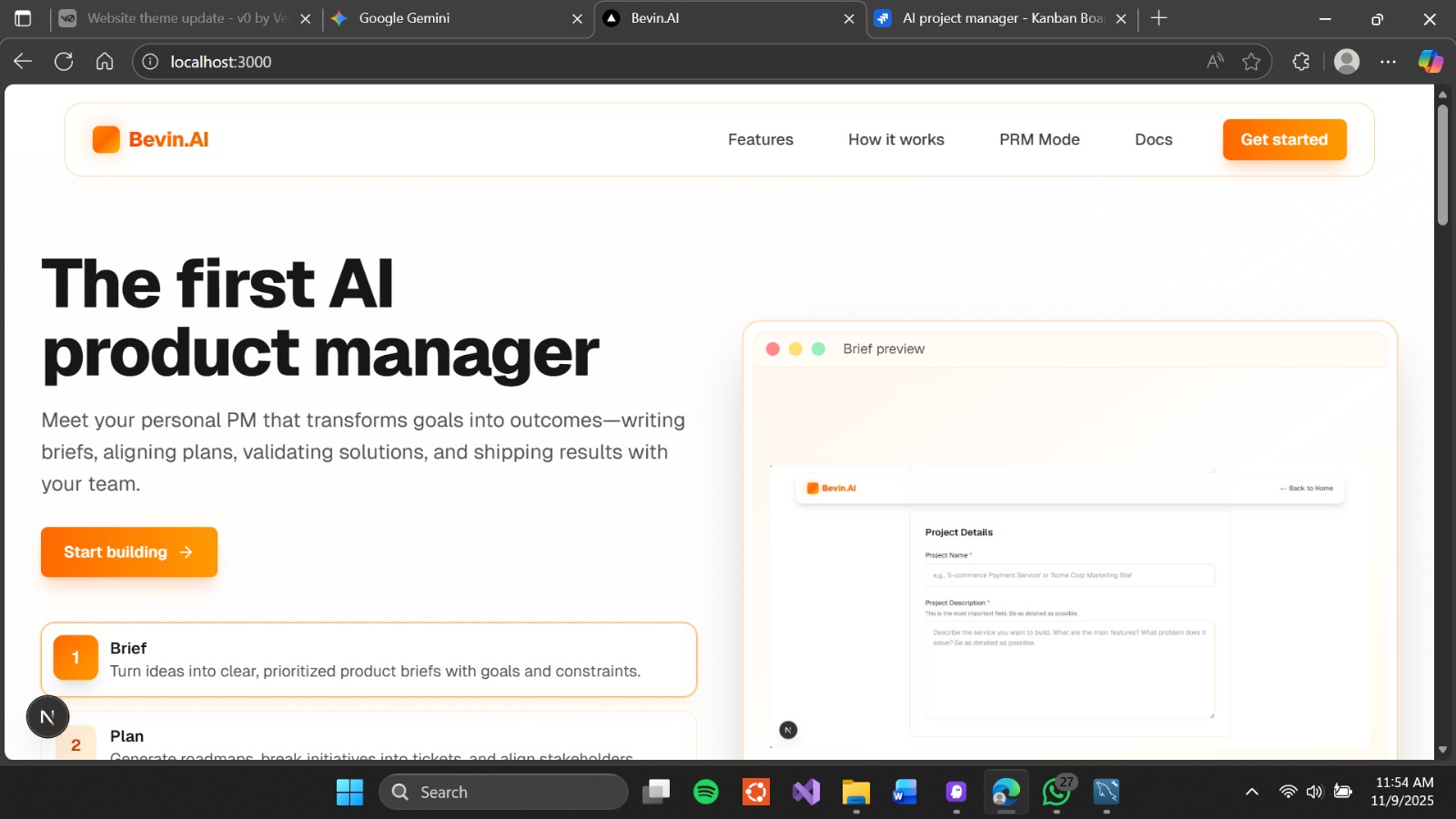This screenshot has height=819, width=1456.
Task: Open the browser Extensions menu
Action: 1301,62
